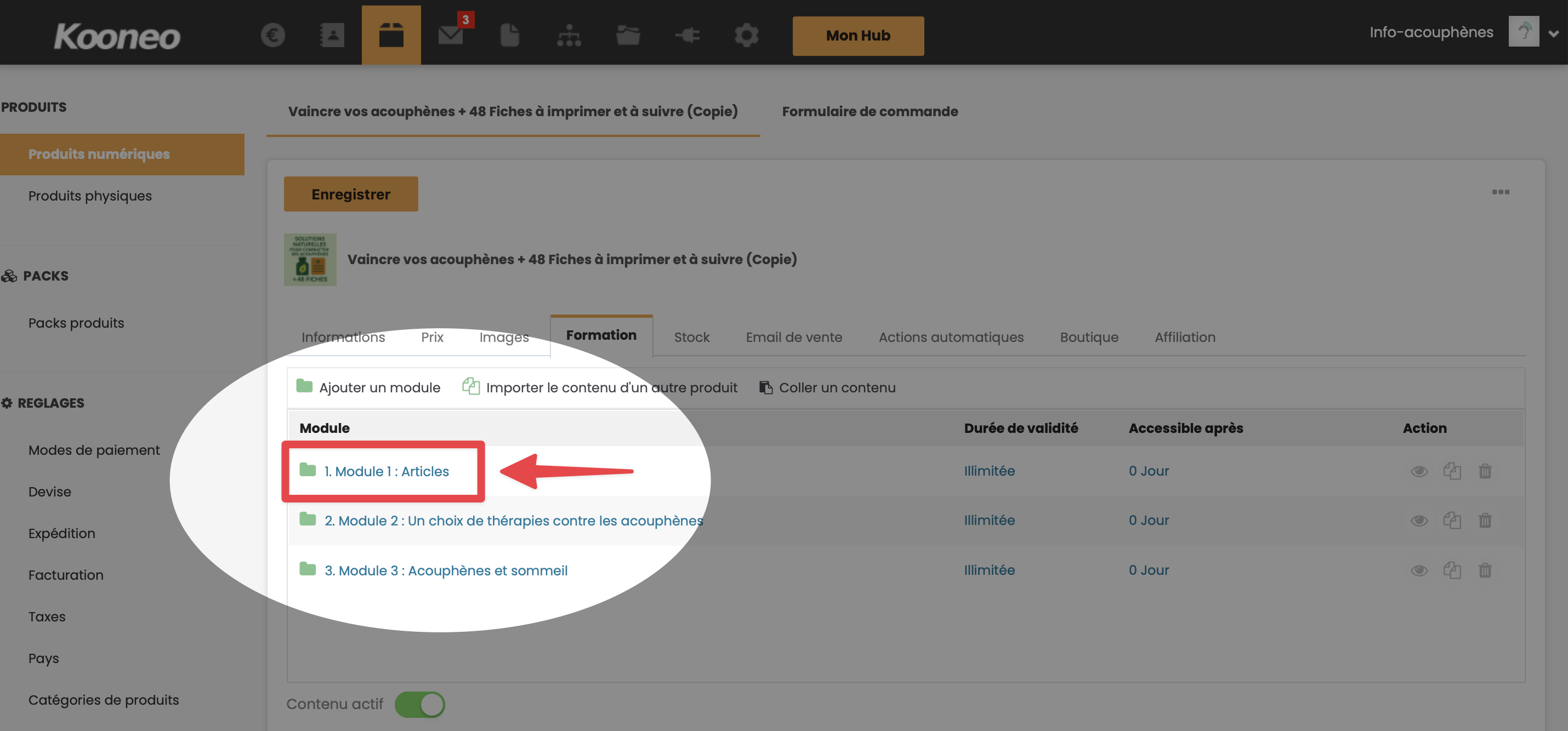The image size is (1568, 731).
Task: Click the settings gear icon in top bar
Action: pyautogui.click(x=746, y=35)
